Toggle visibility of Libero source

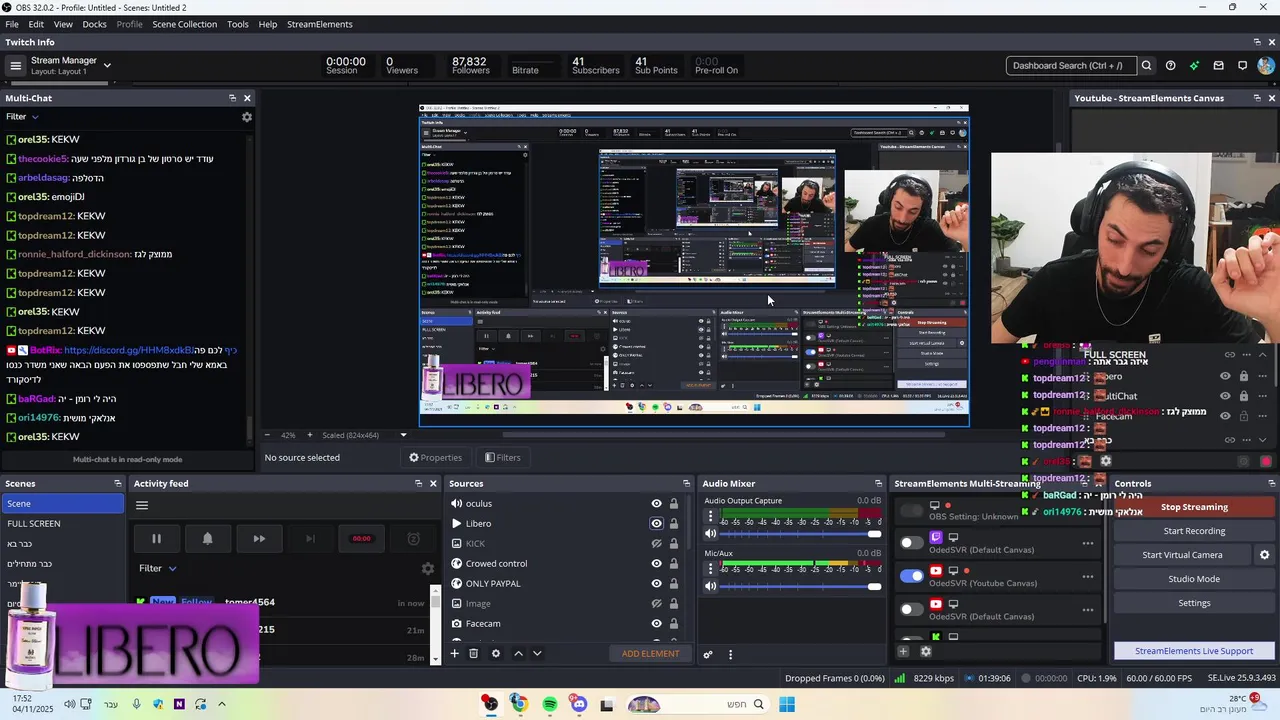tap(656, 524)
